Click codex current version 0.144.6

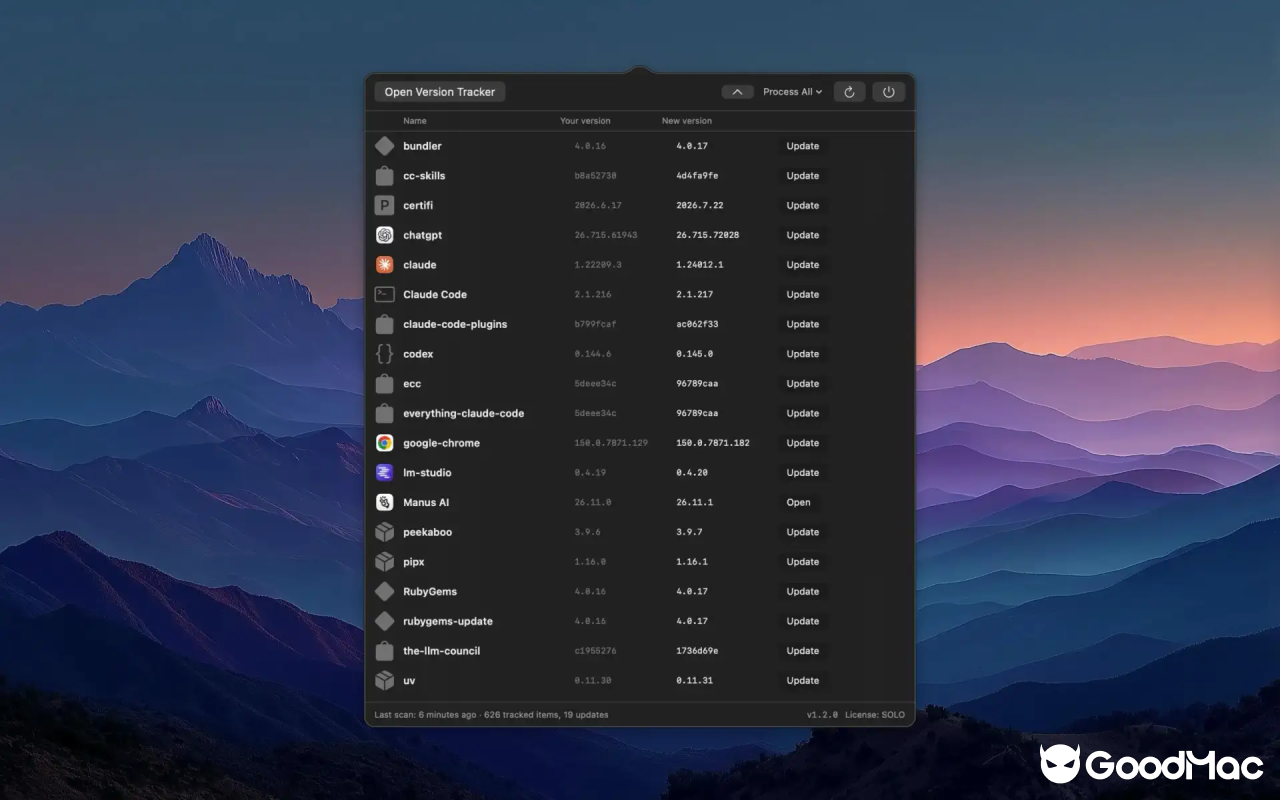(x=593, y=354)
